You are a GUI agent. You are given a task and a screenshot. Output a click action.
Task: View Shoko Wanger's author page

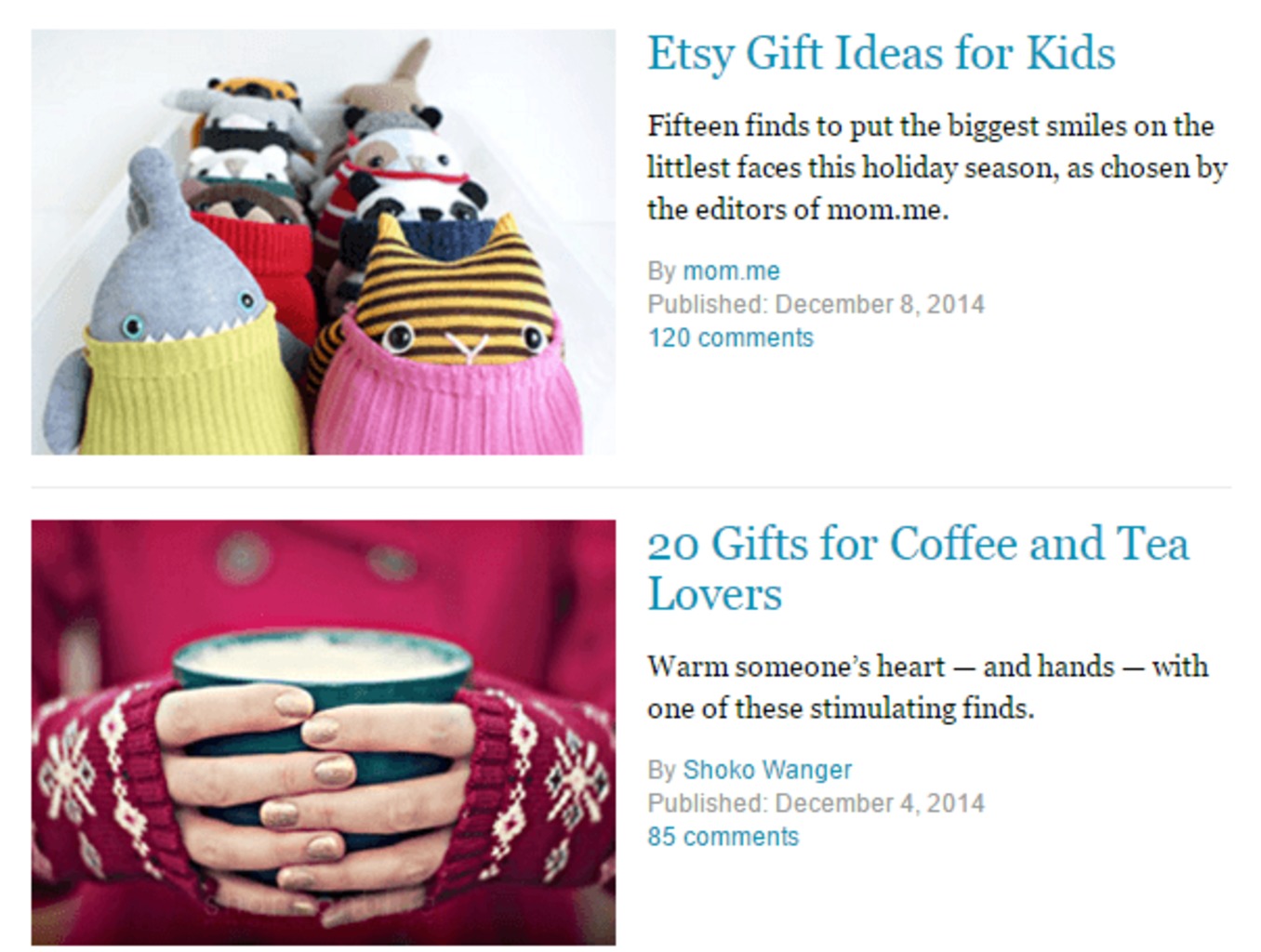[767, 770]
